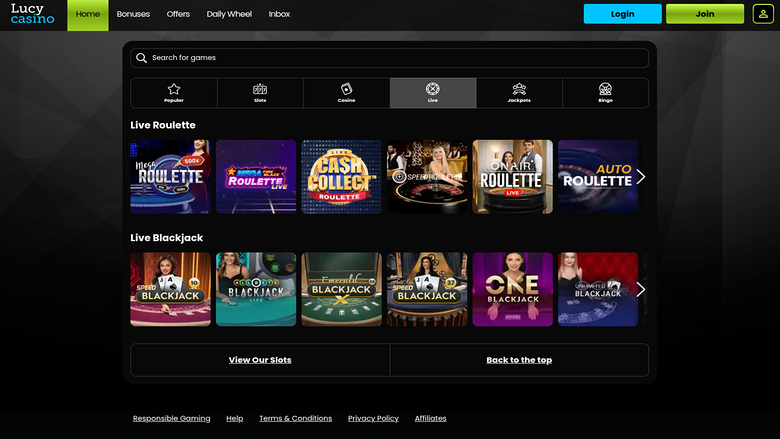The width and height of the screenshot is (780, 439).
Task: Click the View Our Slots link
Action: pos(260,360)
